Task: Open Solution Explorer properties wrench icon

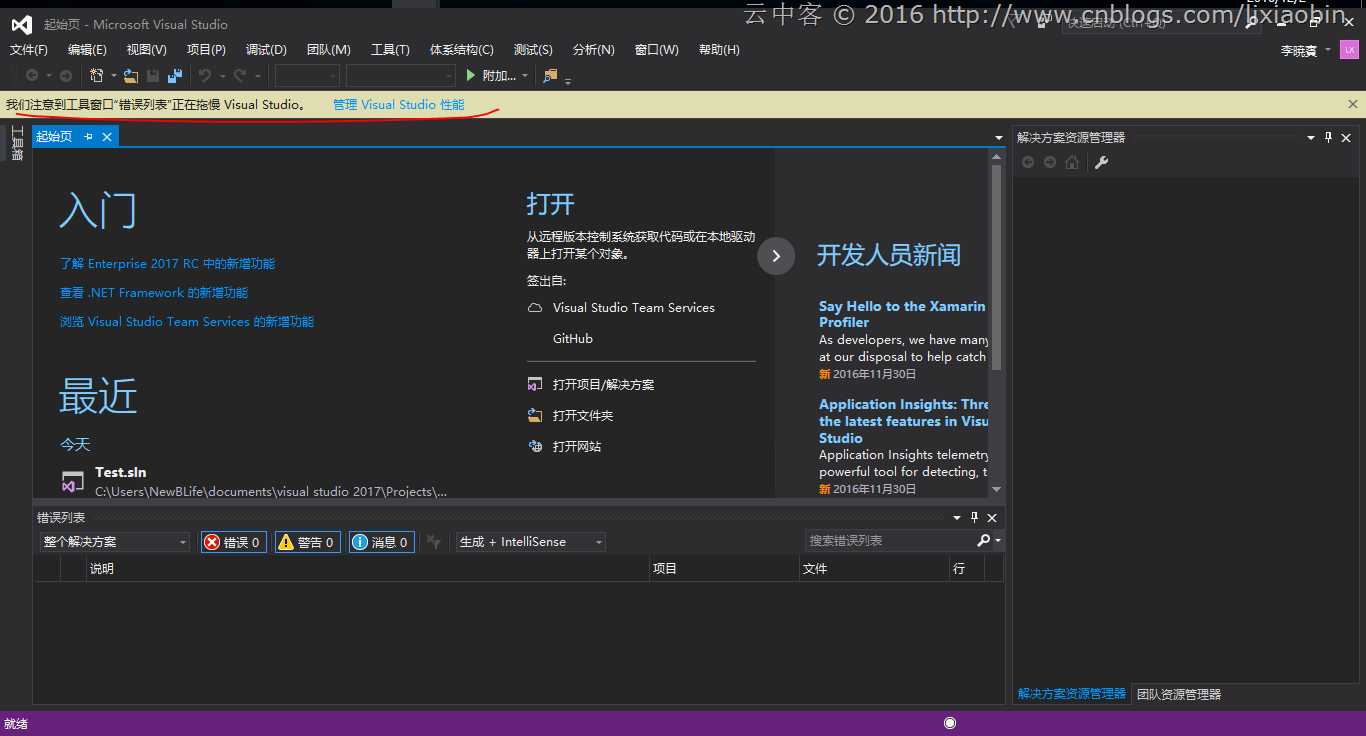Action: click(1101, 162)
